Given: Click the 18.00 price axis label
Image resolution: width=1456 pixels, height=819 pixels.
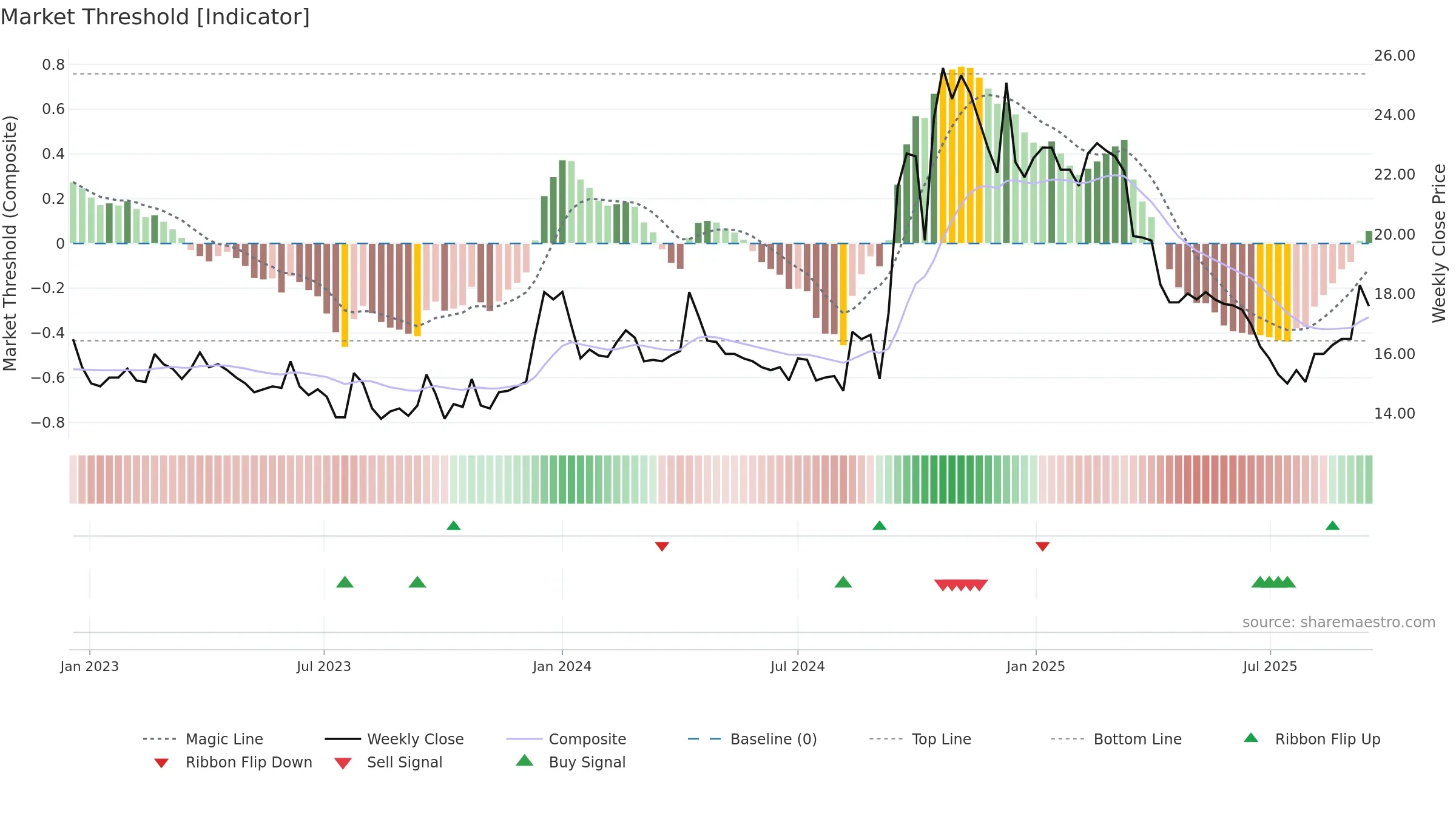Looking at the screenshot, I should (1395, 294).
